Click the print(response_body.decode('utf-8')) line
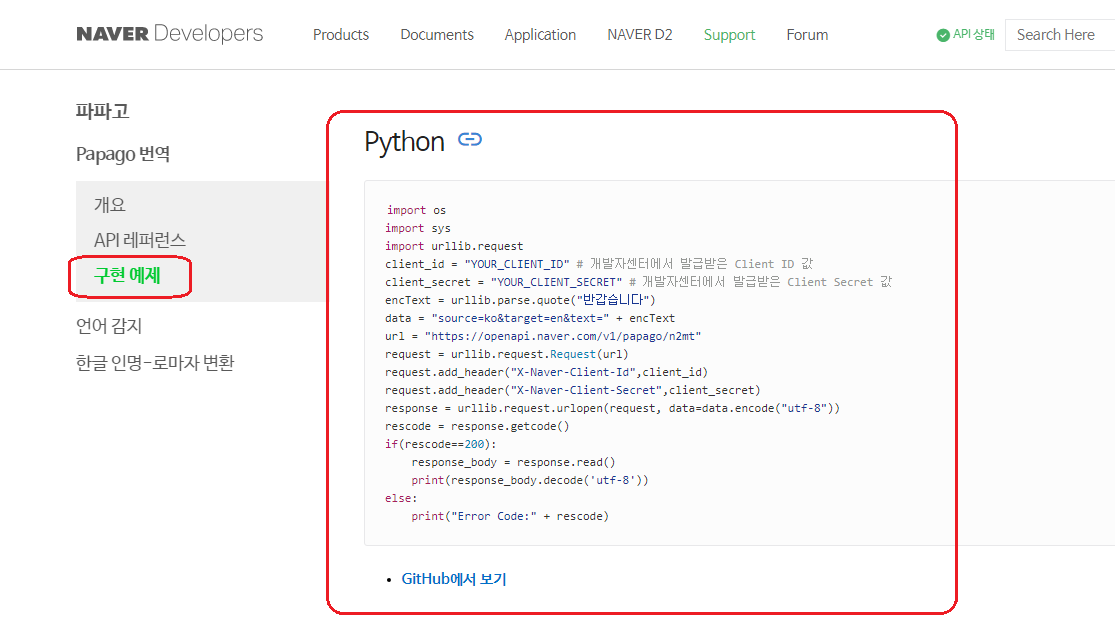Image resolution: width=1115 pixels, height=633 pixels. click(x=530, y=480)
